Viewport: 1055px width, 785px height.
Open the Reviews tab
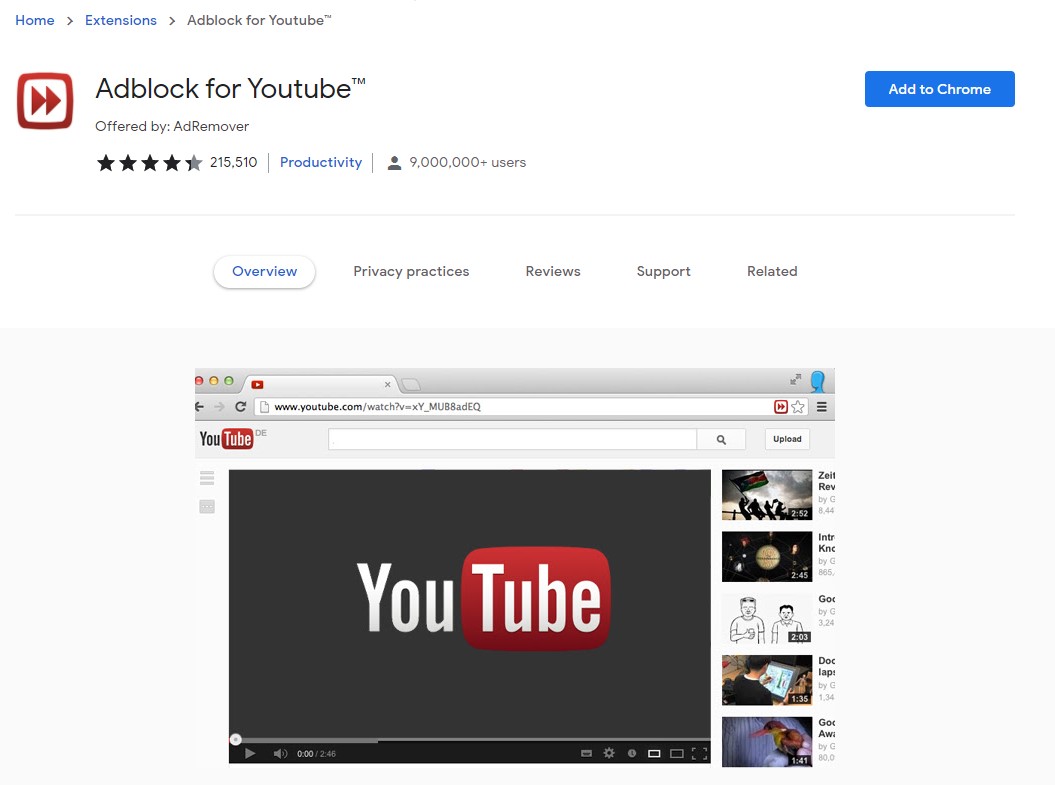coord(553,271)
